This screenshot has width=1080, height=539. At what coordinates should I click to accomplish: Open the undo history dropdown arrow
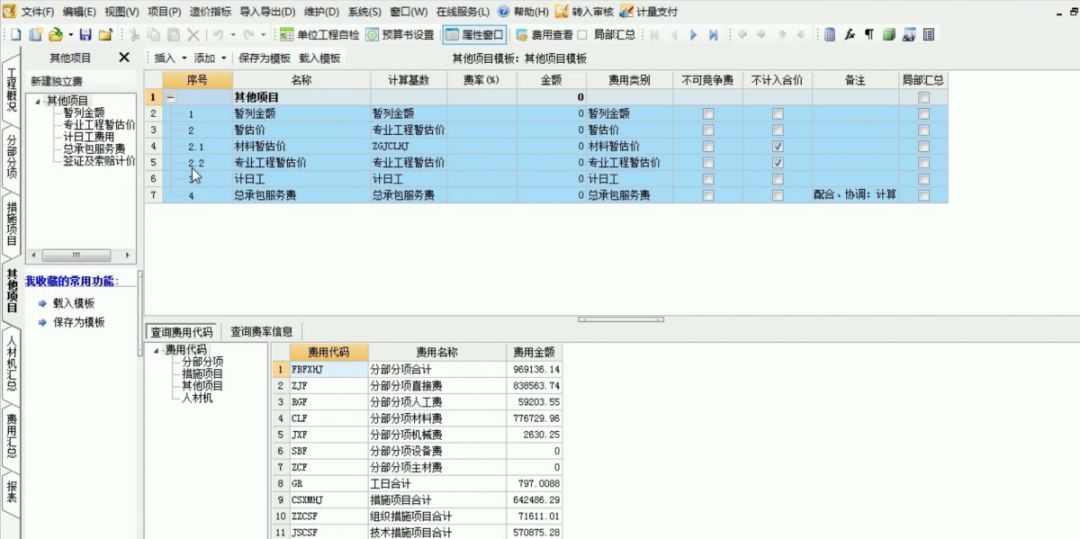[233, 34]
